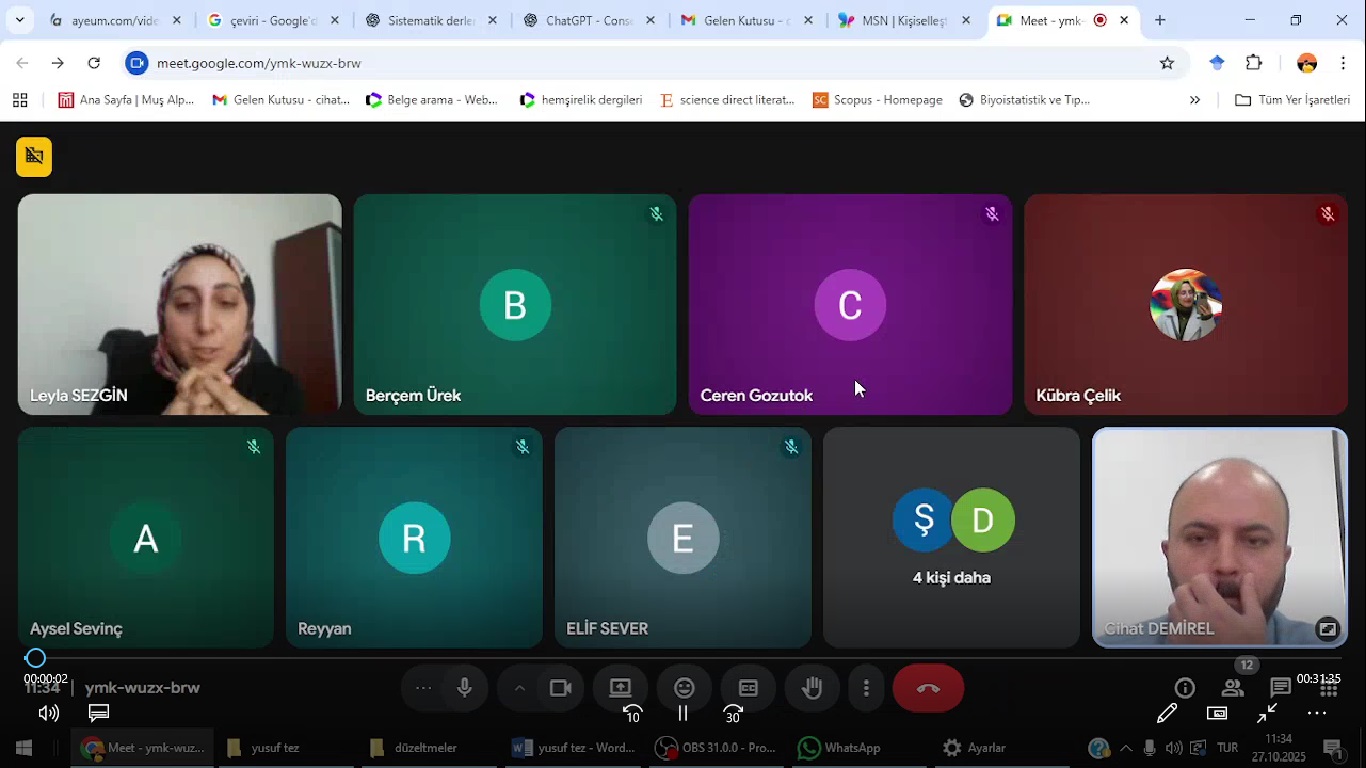Switch to the ChatGPT browser tab
This screenshot has width=1366, height=768.
tap(588, 21)
